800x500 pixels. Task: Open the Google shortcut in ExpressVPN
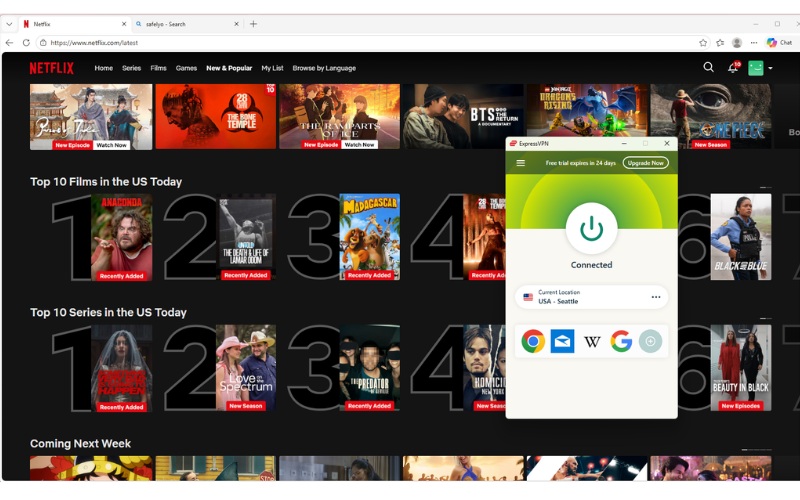621,341
